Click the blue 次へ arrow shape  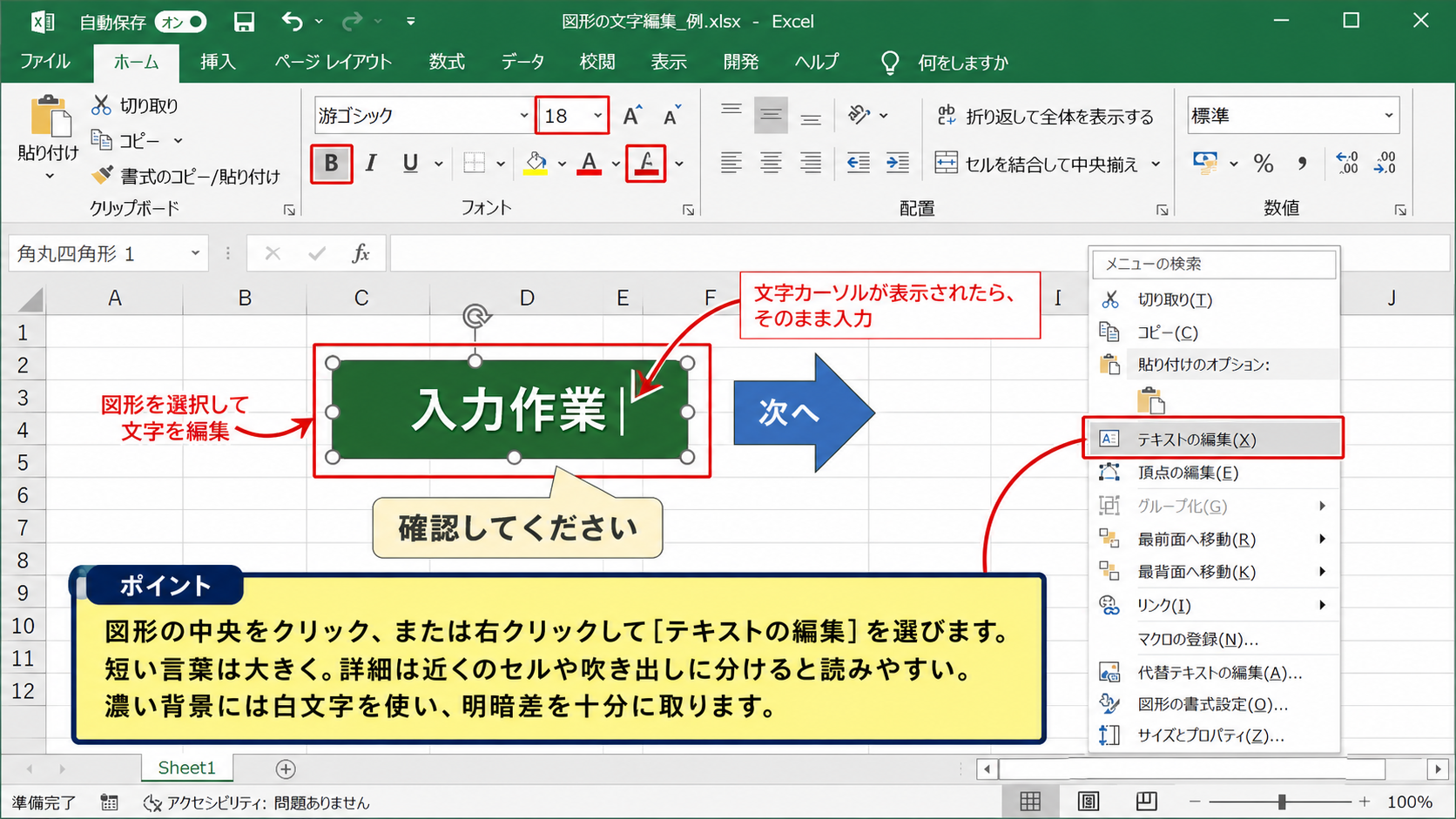pyautogui.click(x=804, y=413)
